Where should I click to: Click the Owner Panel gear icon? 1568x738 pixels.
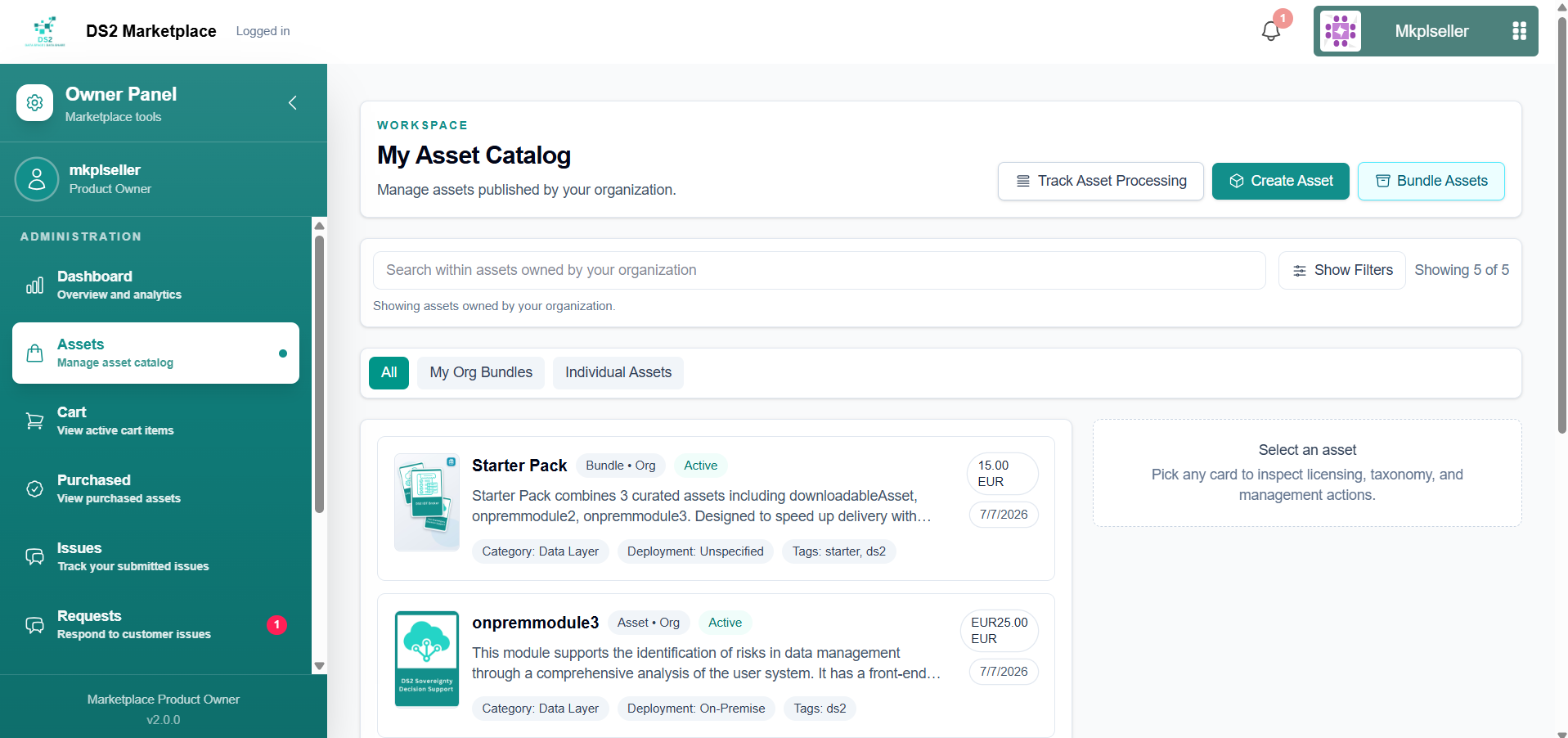(34, 103)
